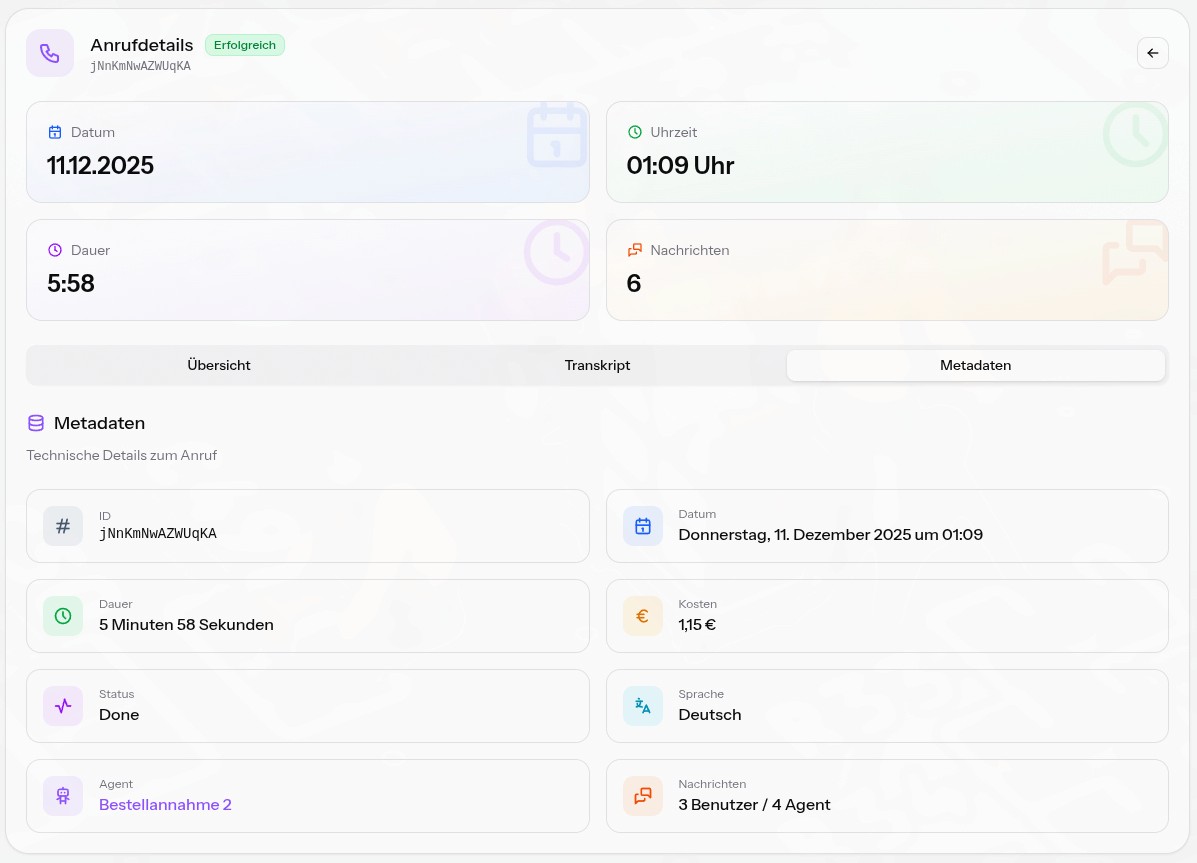Select the calendar icon in the Datum card
This screenshot has width=1197, height=863.
(x=55, y=132)
